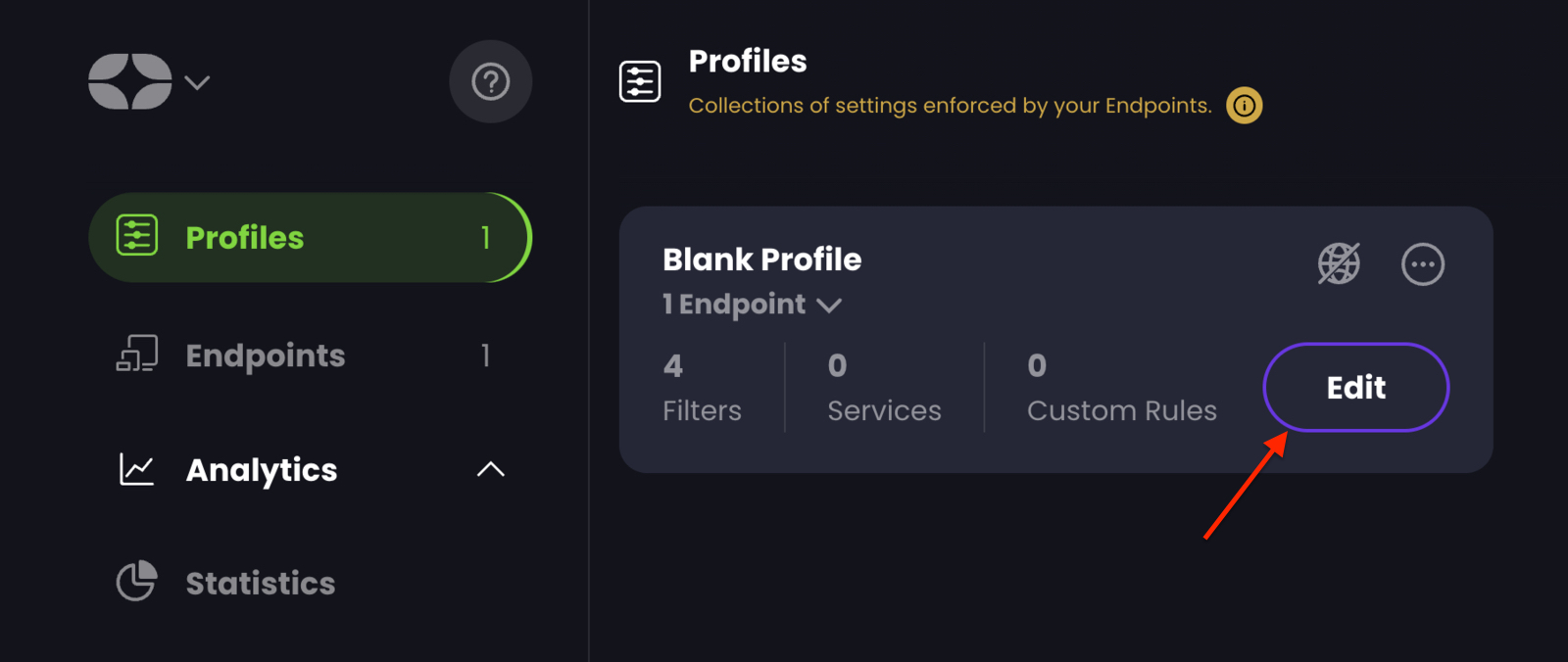This screenshot has height=662, width=1568.
Task: Click the Profiles header icon above the description
Action: [639, 82]
